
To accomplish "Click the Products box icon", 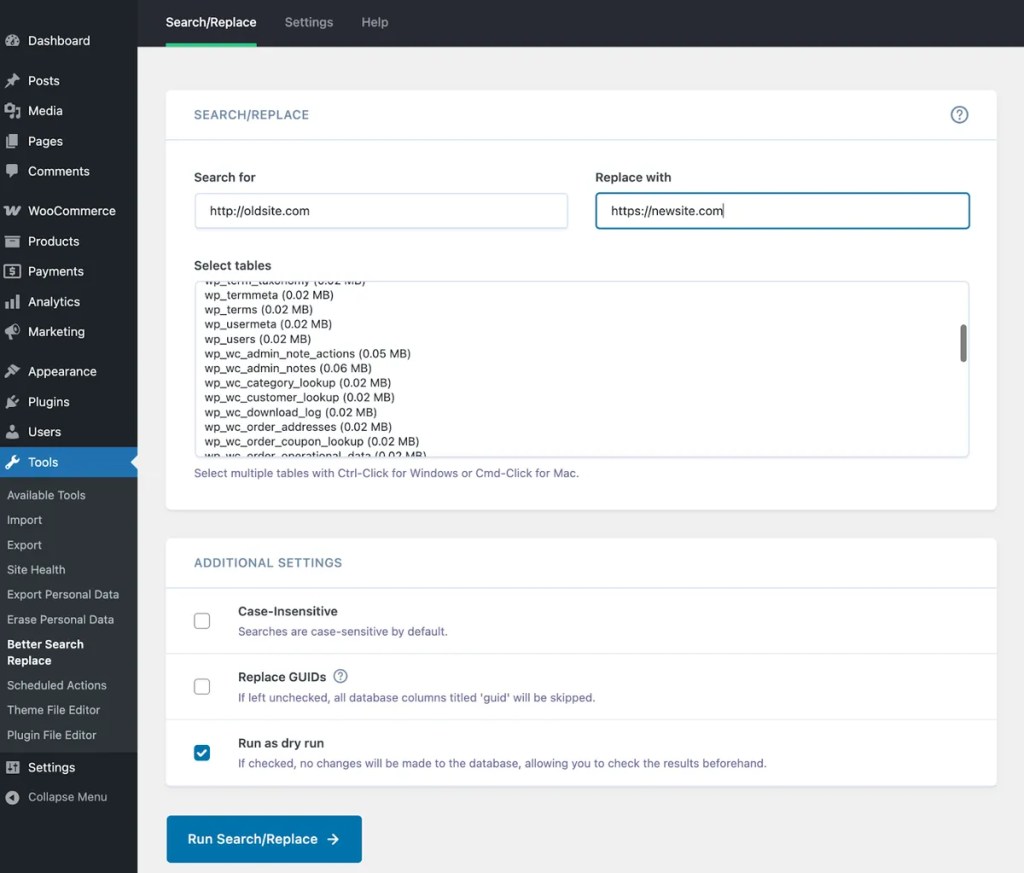I will (12, 241).
